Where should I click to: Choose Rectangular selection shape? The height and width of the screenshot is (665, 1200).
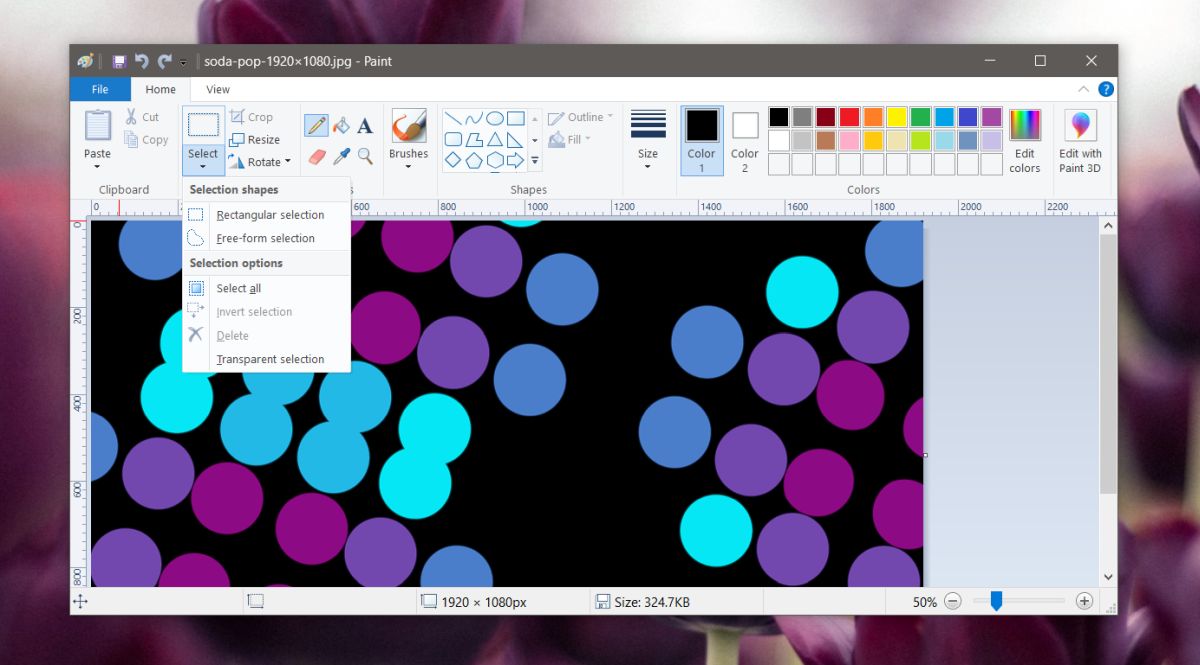click(270, 215)
